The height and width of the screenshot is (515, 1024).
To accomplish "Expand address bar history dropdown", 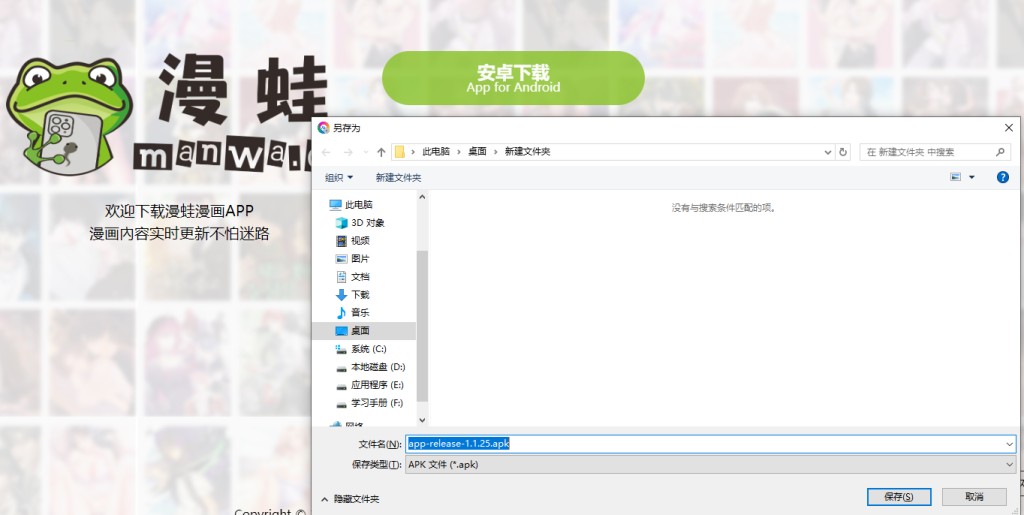I will [x=828, y=152].
